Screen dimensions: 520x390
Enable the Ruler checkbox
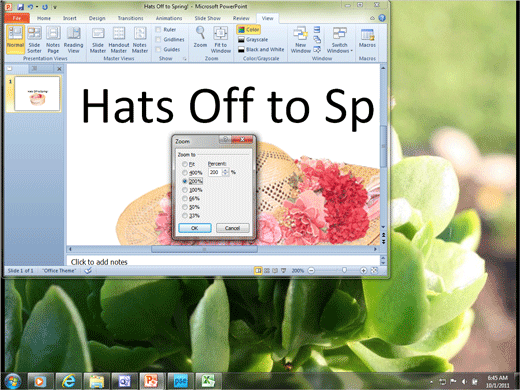(158, 30)
